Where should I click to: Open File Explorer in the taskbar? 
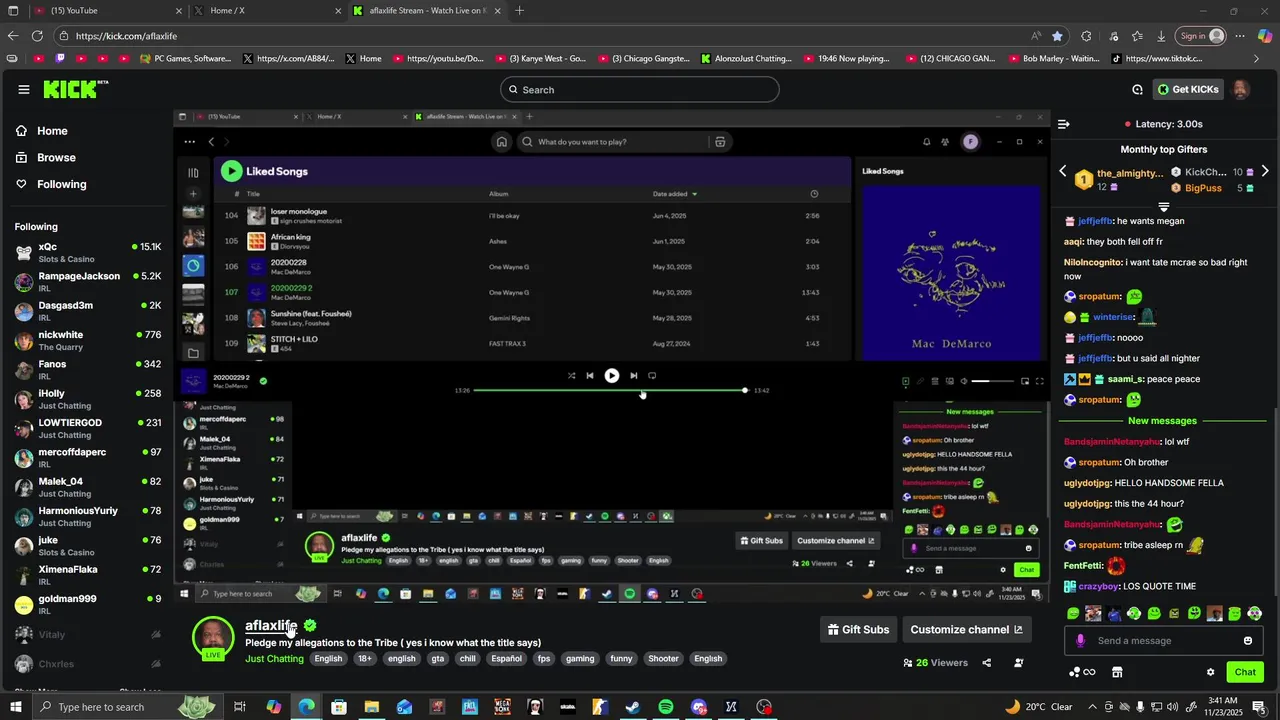tap(371, 707)
